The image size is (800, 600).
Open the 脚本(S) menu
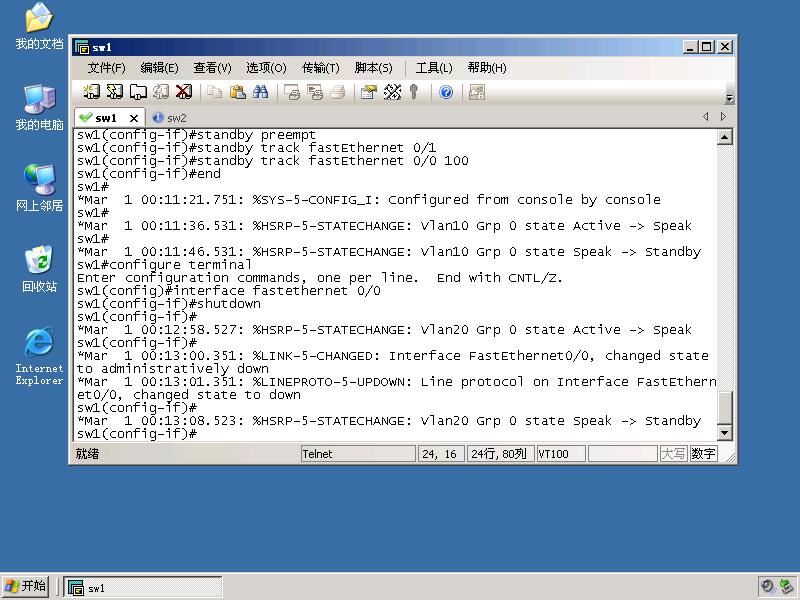(x=373, y=68)
